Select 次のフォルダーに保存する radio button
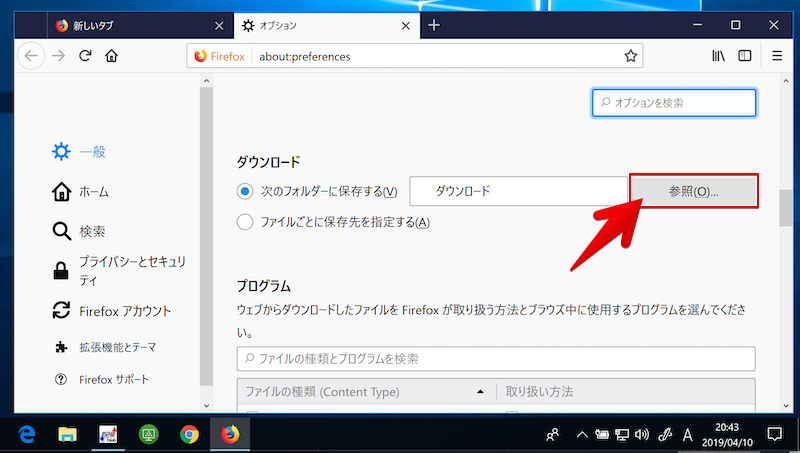Image resolution: width=800 pixels, height=453 pixels. click(245, 191)
